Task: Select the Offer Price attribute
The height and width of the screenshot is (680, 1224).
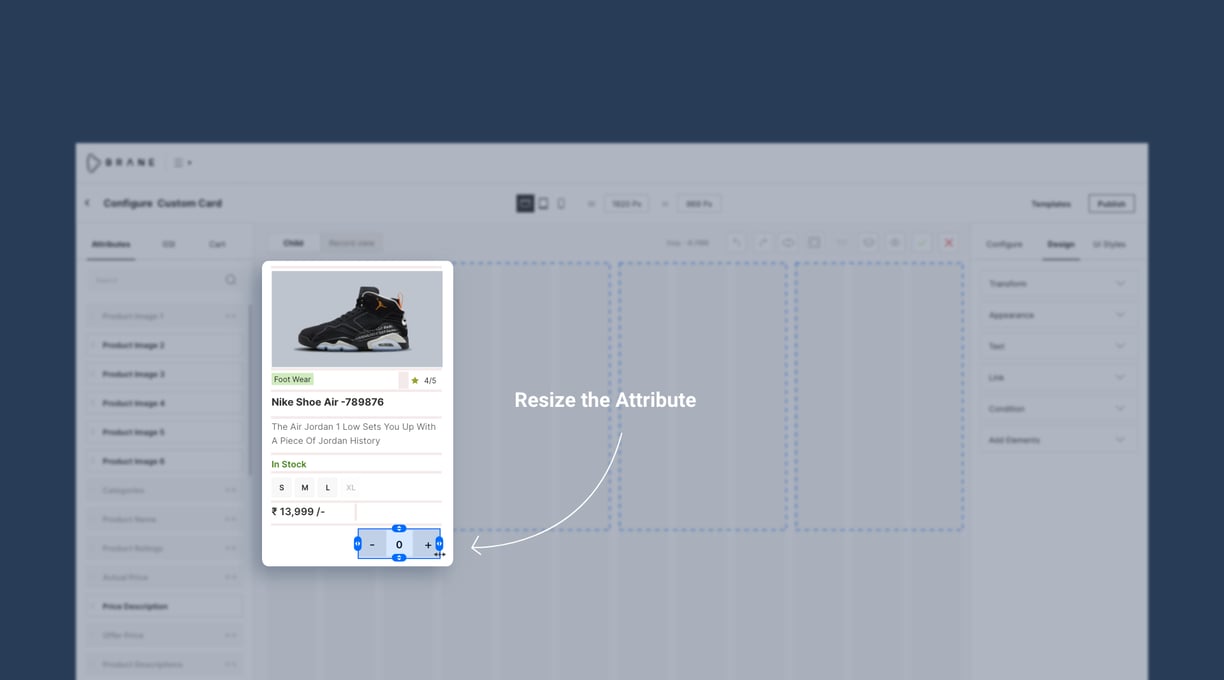Action: [164, 635]
